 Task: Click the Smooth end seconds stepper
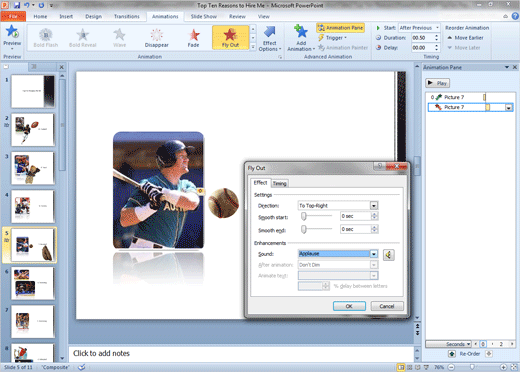[x=374, y=229]
